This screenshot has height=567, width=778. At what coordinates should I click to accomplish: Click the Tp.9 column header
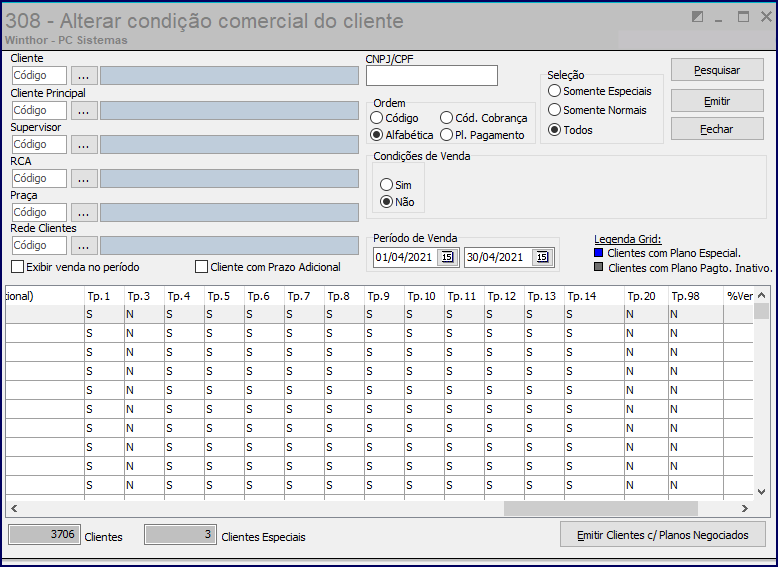coord(384,296)
